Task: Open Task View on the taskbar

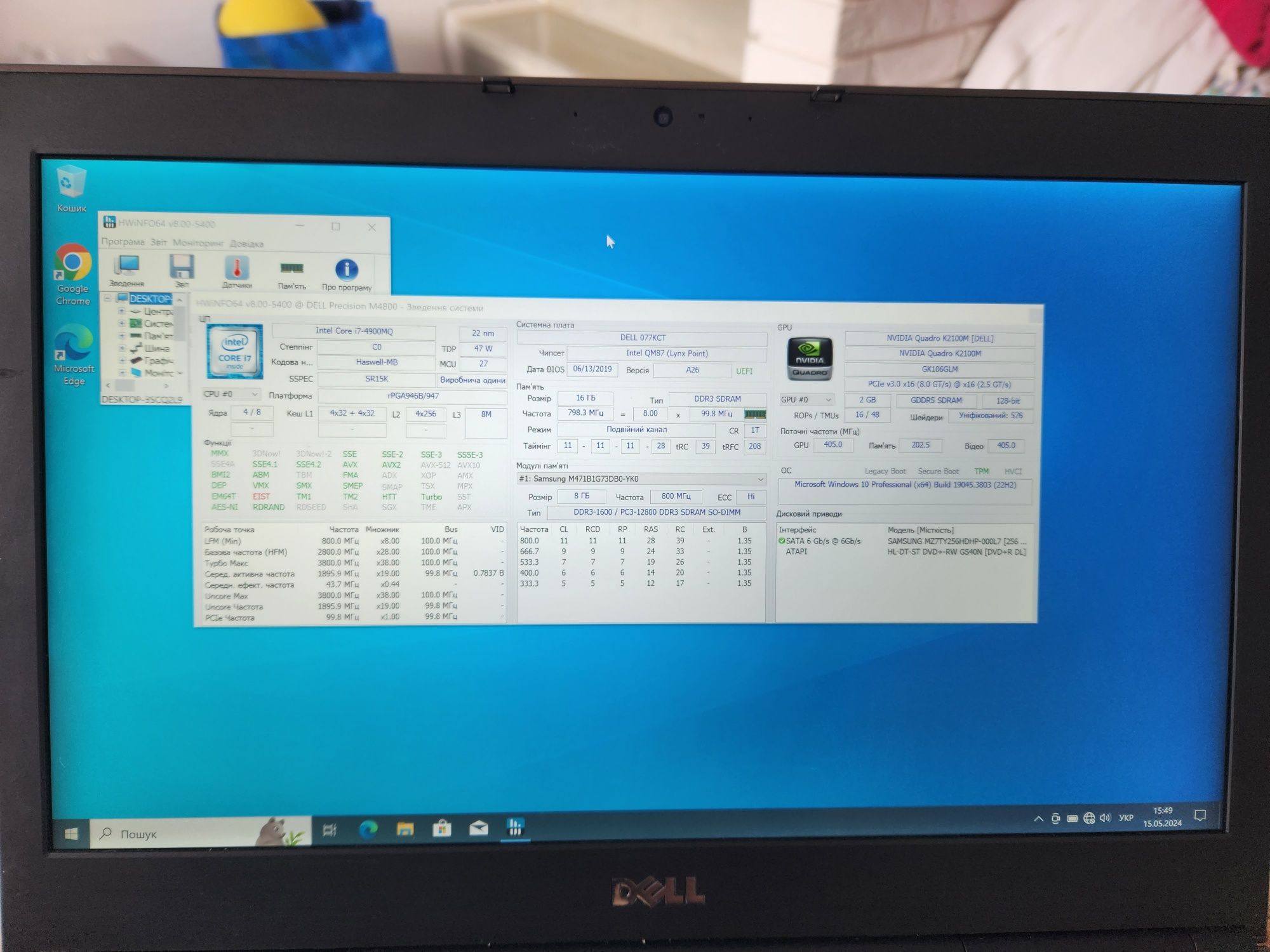Action: coord(330,830)
